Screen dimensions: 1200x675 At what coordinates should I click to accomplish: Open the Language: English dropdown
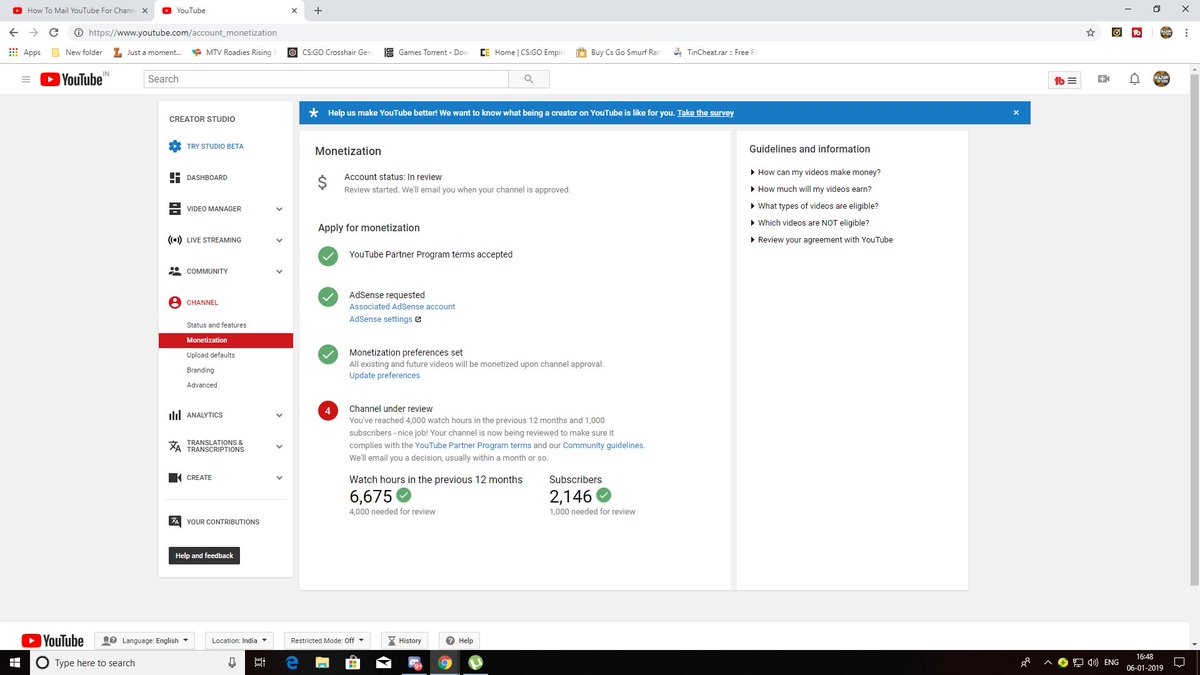click(x=144, y=640)
